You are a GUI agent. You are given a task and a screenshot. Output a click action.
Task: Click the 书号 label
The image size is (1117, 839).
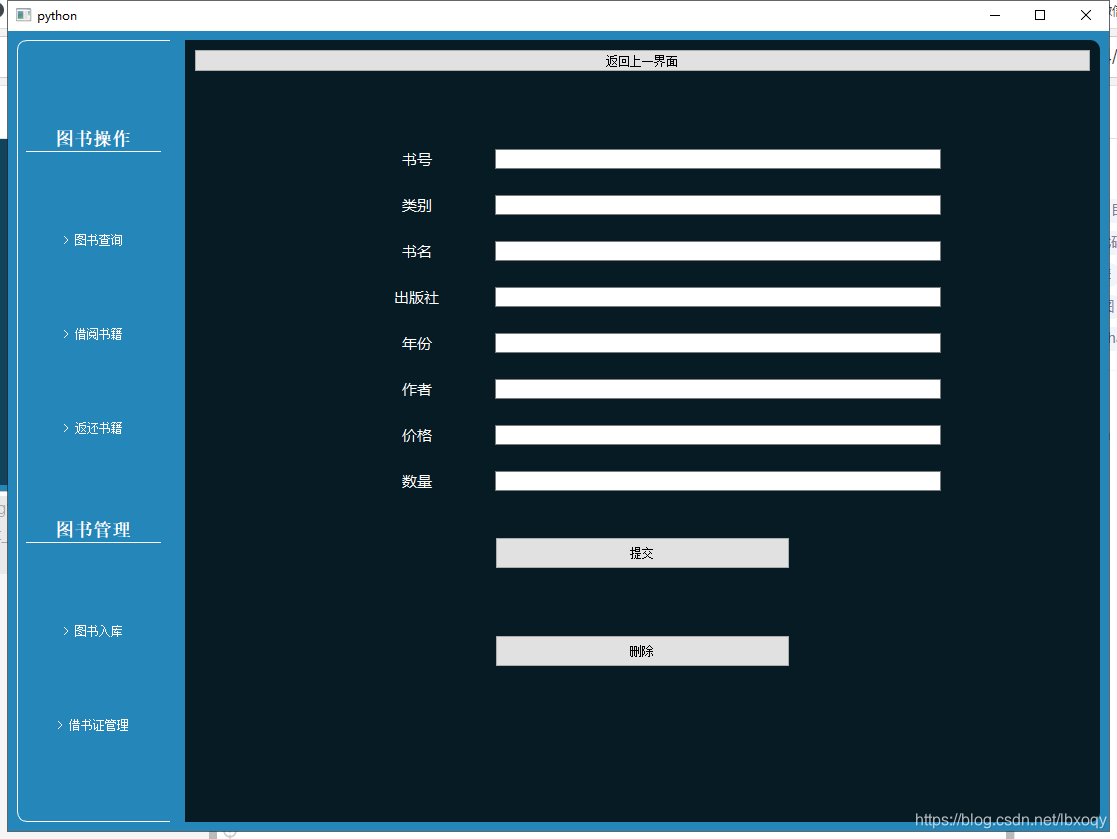click(417, 160)
